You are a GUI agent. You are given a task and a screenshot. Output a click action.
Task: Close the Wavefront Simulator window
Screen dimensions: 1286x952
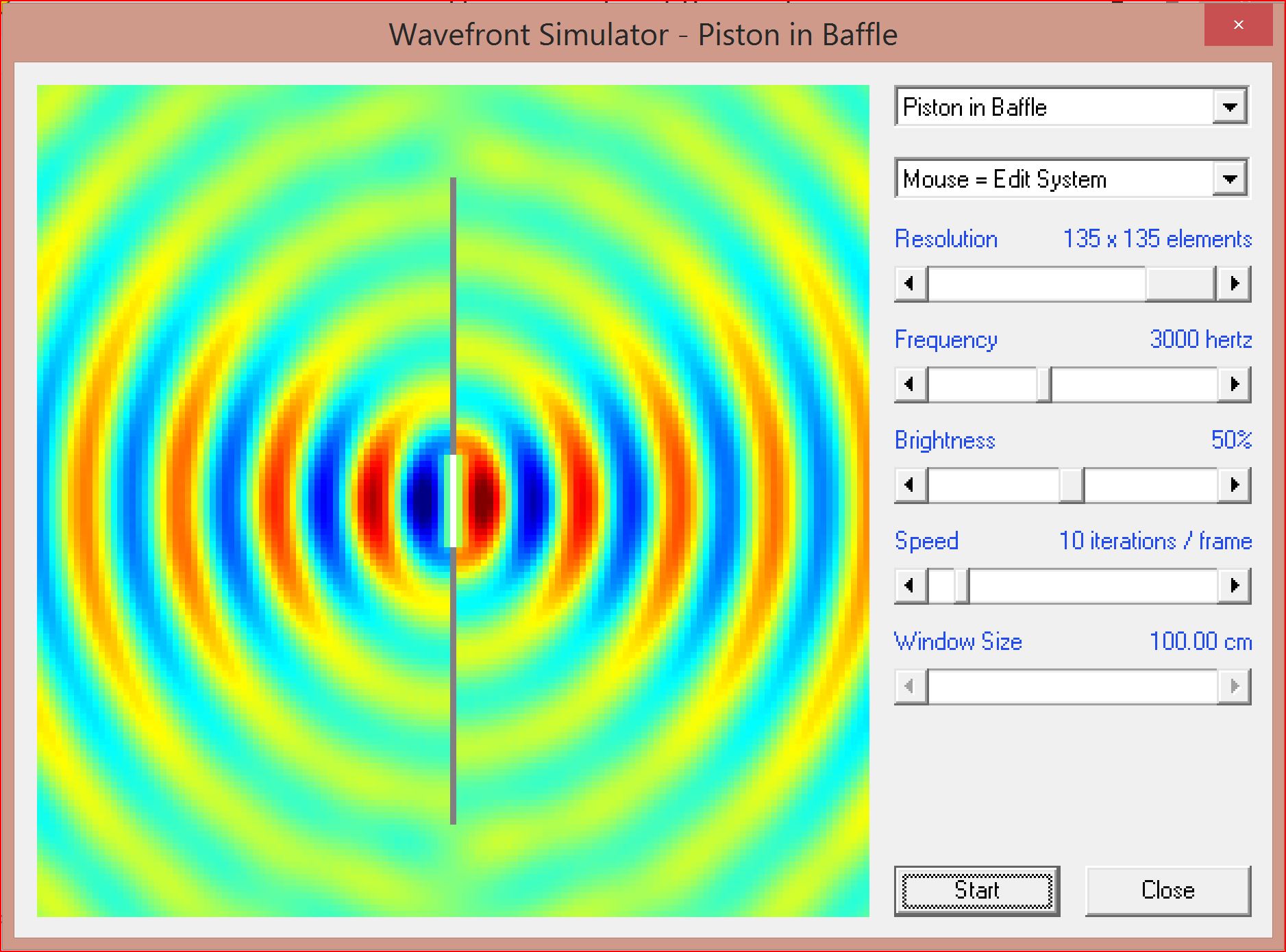(x=1238, y=25)
